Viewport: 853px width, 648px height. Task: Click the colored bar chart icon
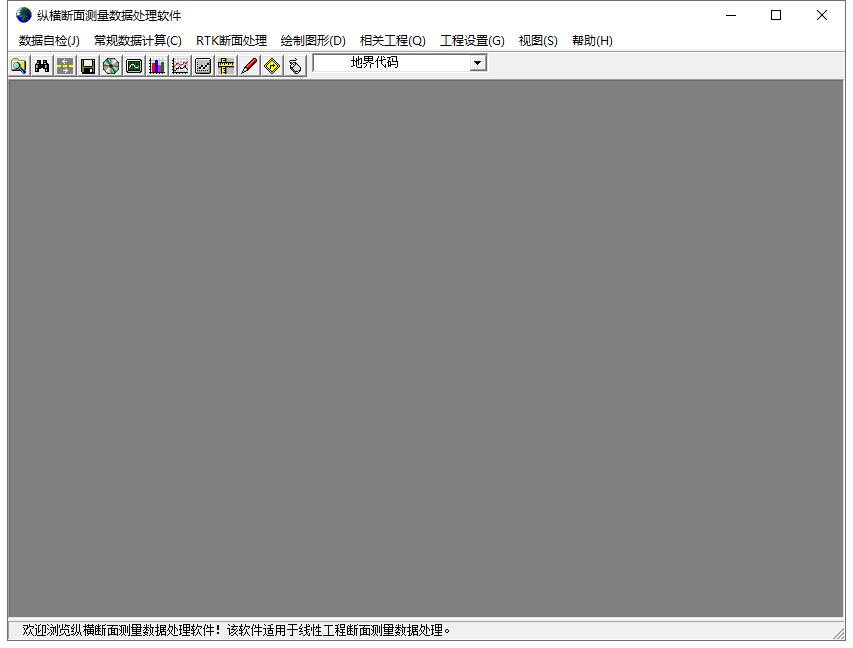coord(157,66)
